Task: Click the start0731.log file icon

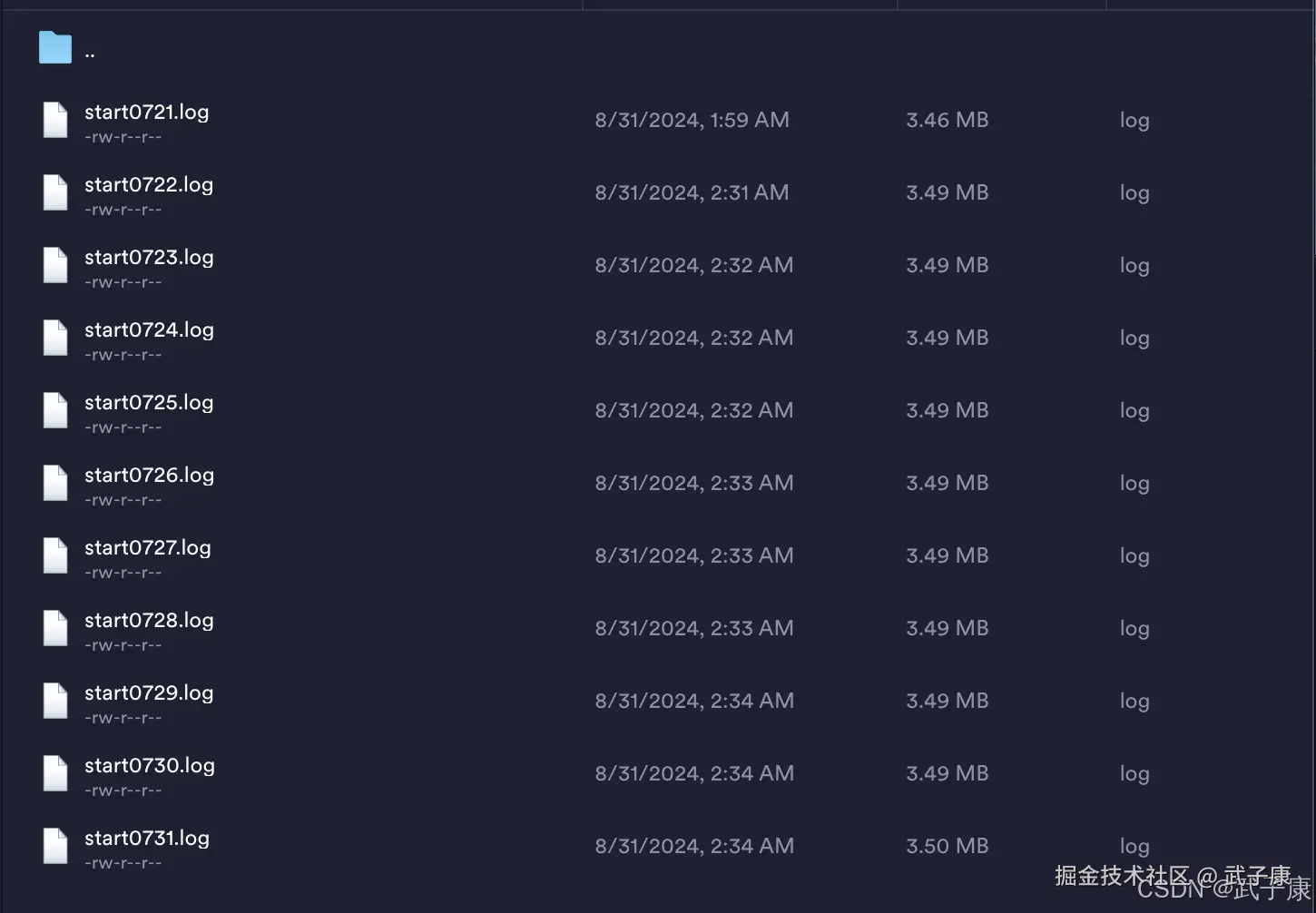Action: coord(54,845)
